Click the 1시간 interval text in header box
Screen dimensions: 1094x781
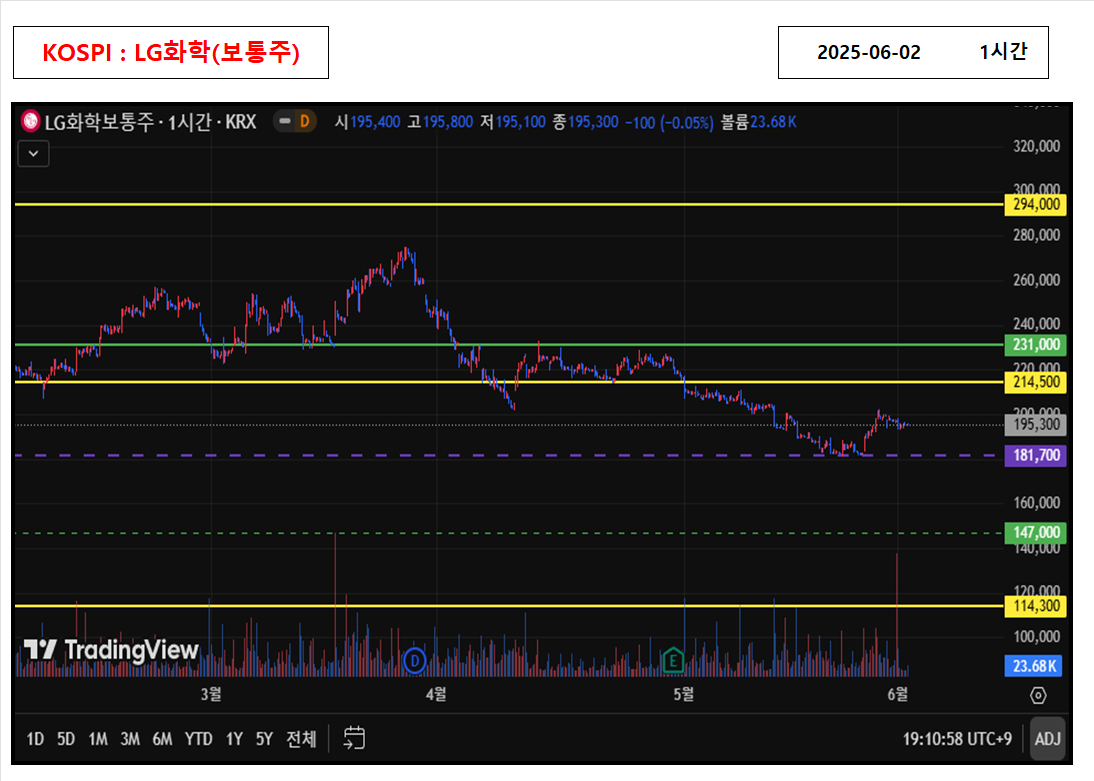tap(1003, 52)
